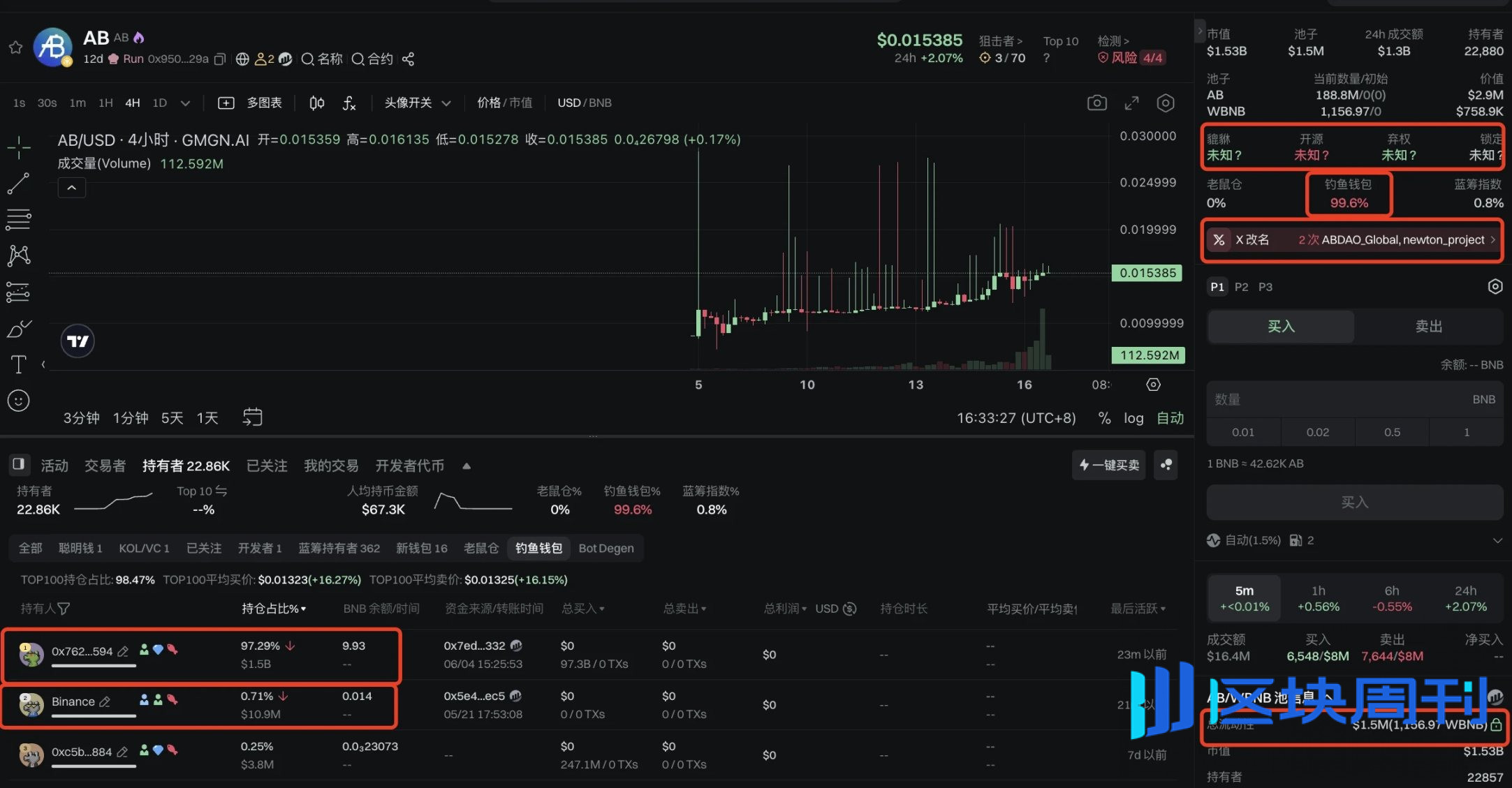
Task: Toggle percent scale on chart
Action: coord(1104,418)
